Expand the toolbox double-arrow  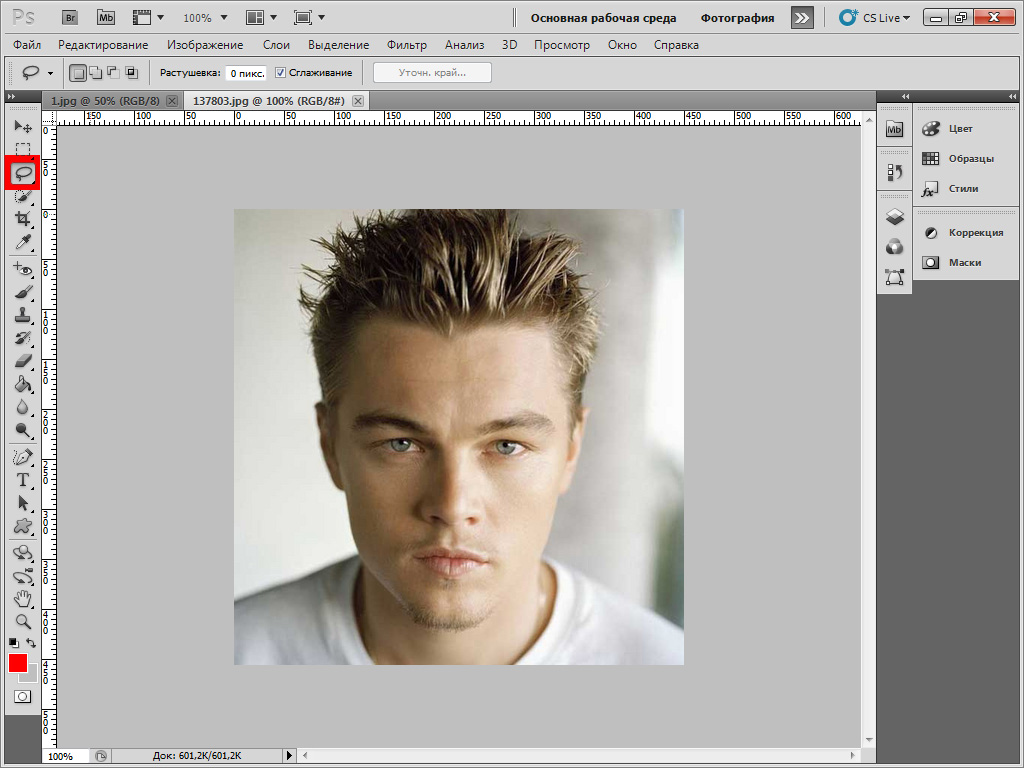pyautogui.click(x=11, y=97)
